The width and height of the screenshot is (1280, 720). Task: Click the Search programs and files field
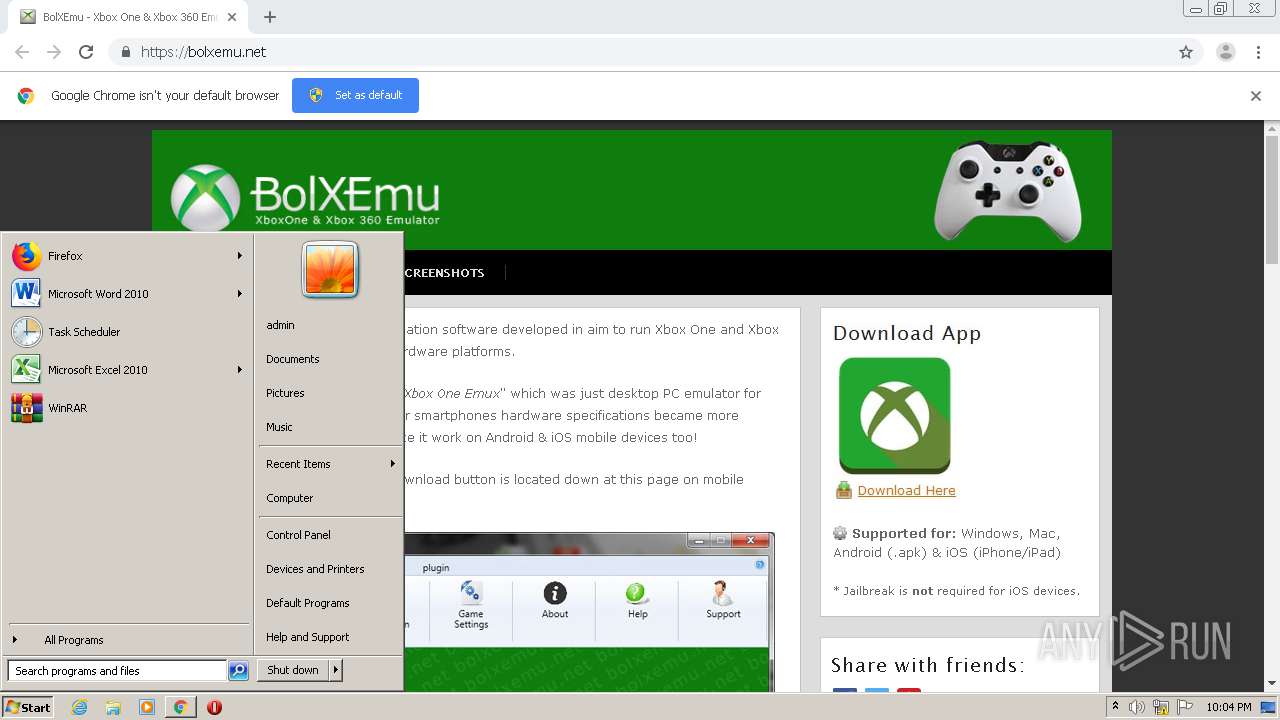pyautogui.click(x=117, y=671)
